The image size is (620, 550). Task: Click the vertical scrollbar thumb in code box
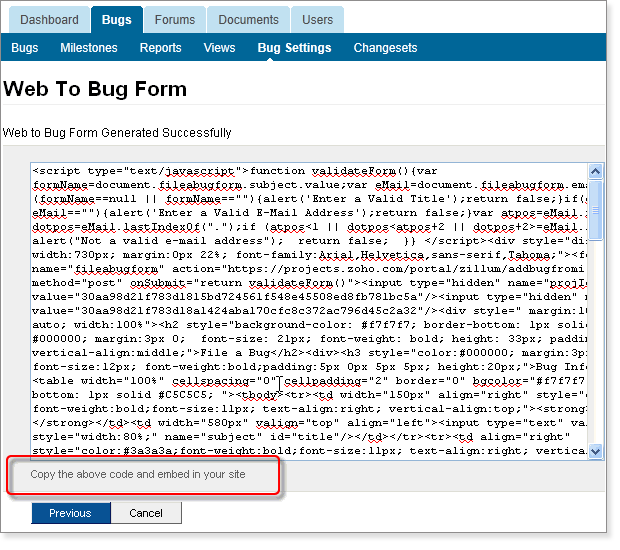pyautogui.click(x=595, y=210)
